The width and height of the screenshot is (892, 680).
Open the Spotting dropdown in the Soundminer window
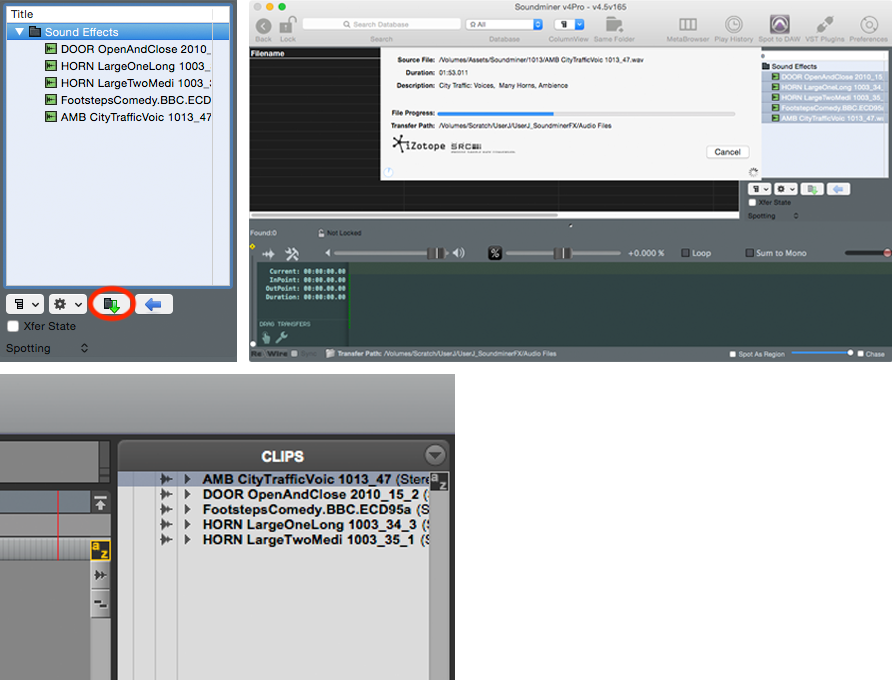(x=773, y=216)
